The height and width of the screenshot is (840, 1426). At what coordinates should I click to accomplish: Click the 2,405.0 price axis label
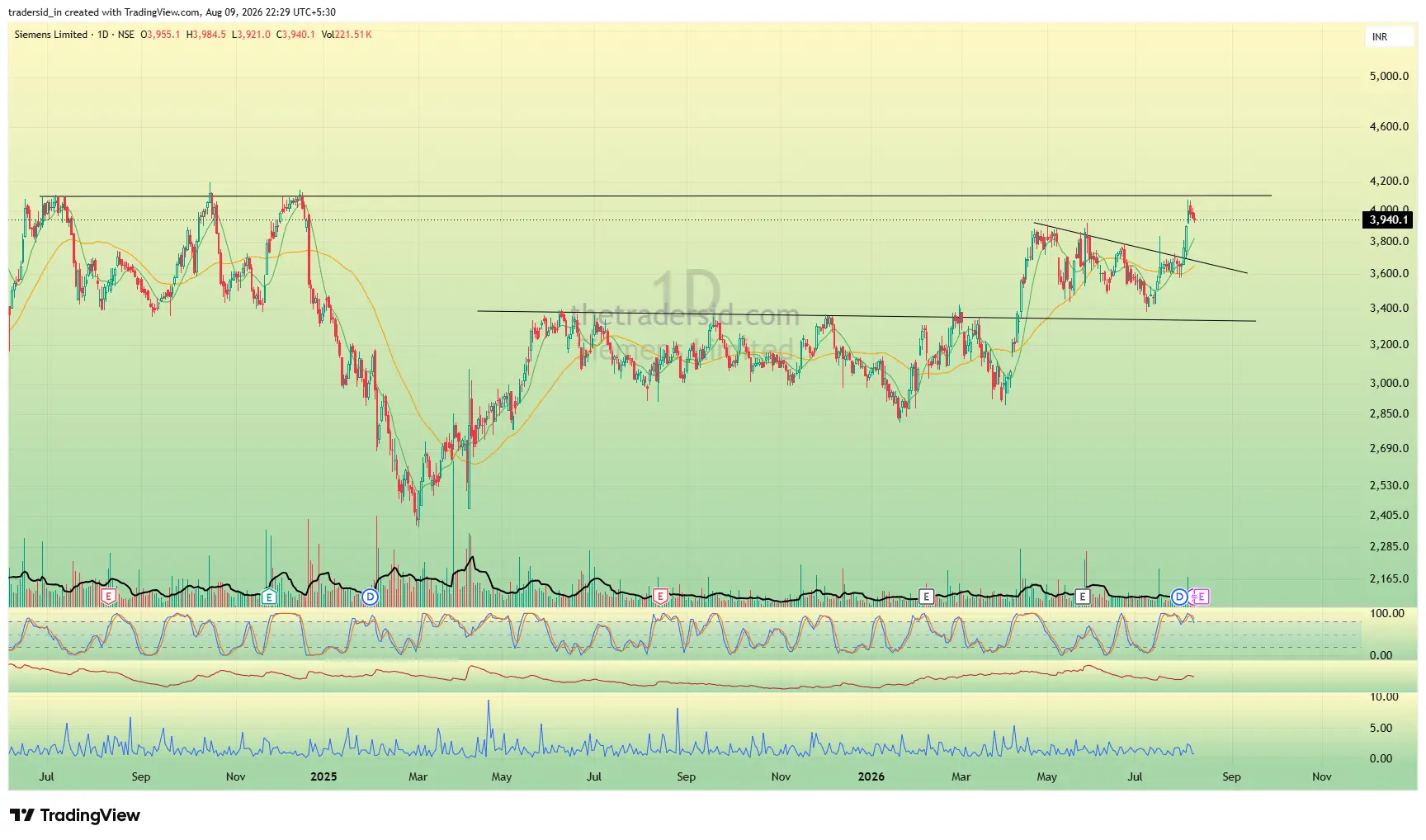click(x=1389, y=515)
